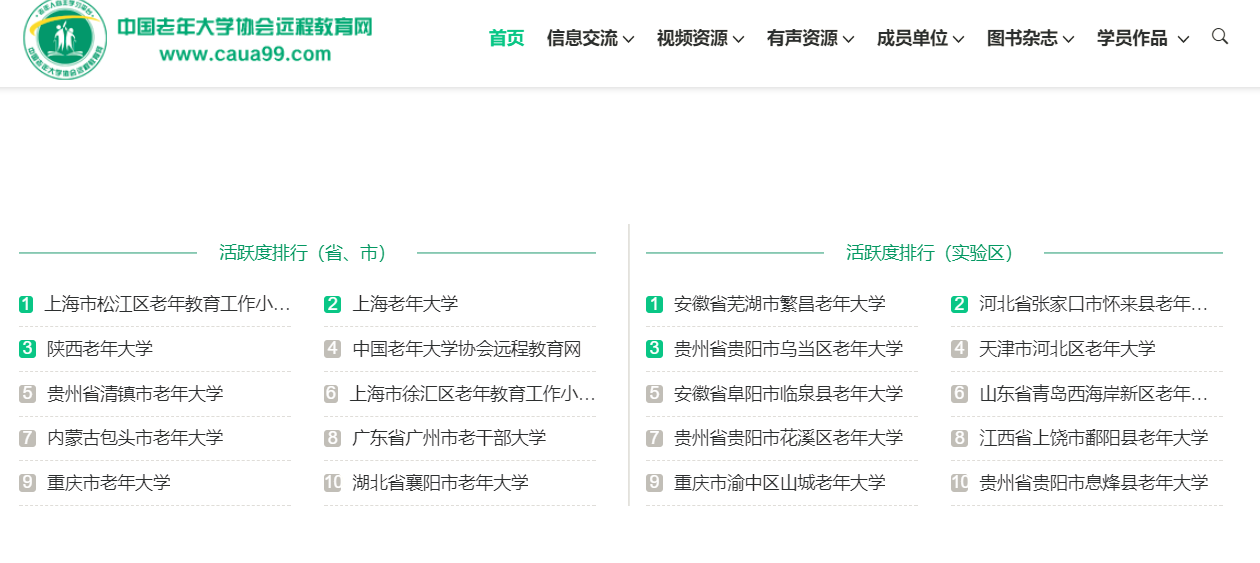The image size is (1260, 563).
Task: Open the 上海市松江区老年教育工作小… link
Action: point(167,304)
